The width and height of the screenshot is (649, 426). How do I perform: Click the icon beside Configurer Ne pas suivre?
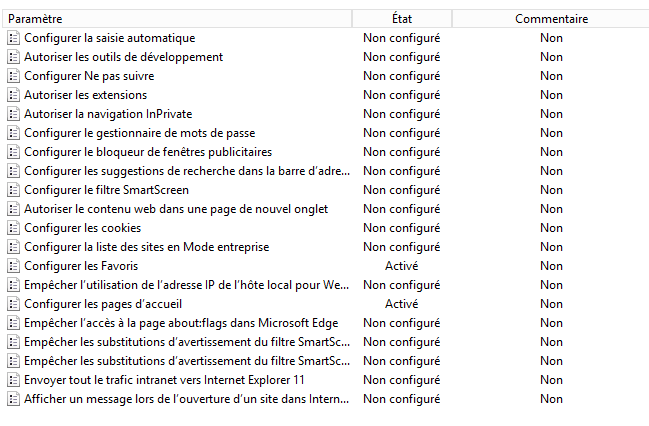pyautogui.click(x=14, y=76)
